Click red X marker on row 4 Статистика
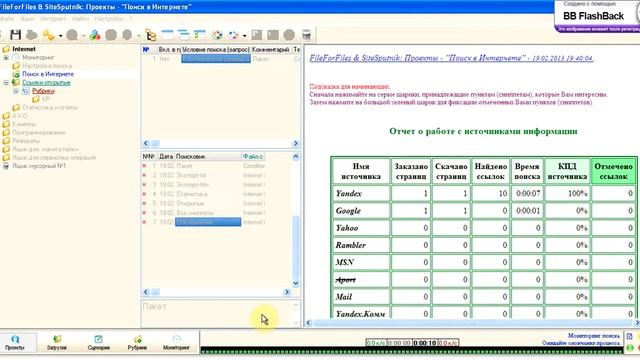Viewport: 640px width, 360px height. tap(144, 194)
